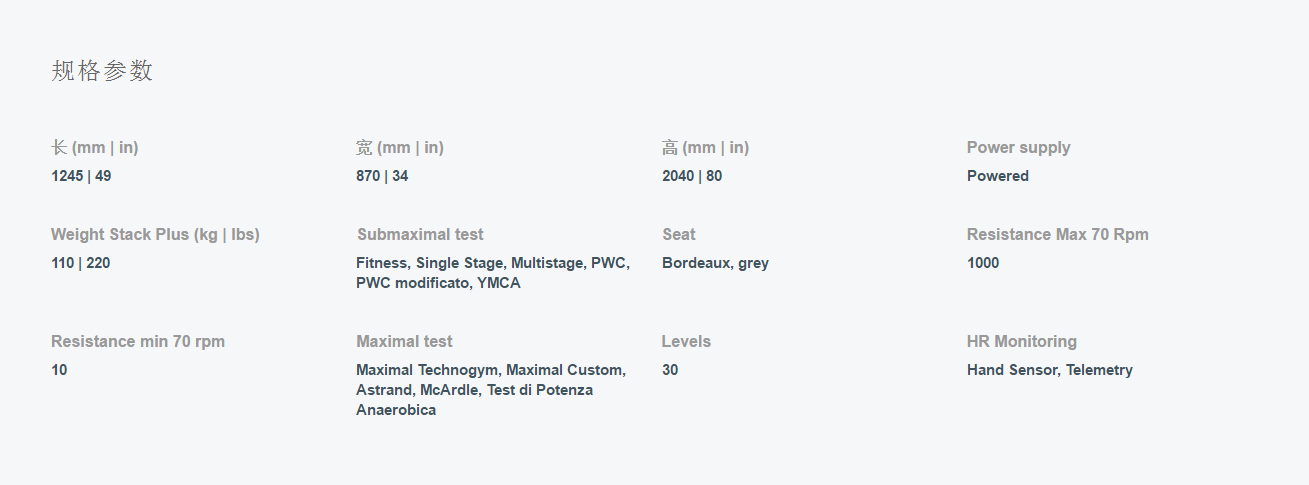Click the Power supply label
Image resolution: width=1309 pixels, height=485 pixels.
tap(1018, 148)
